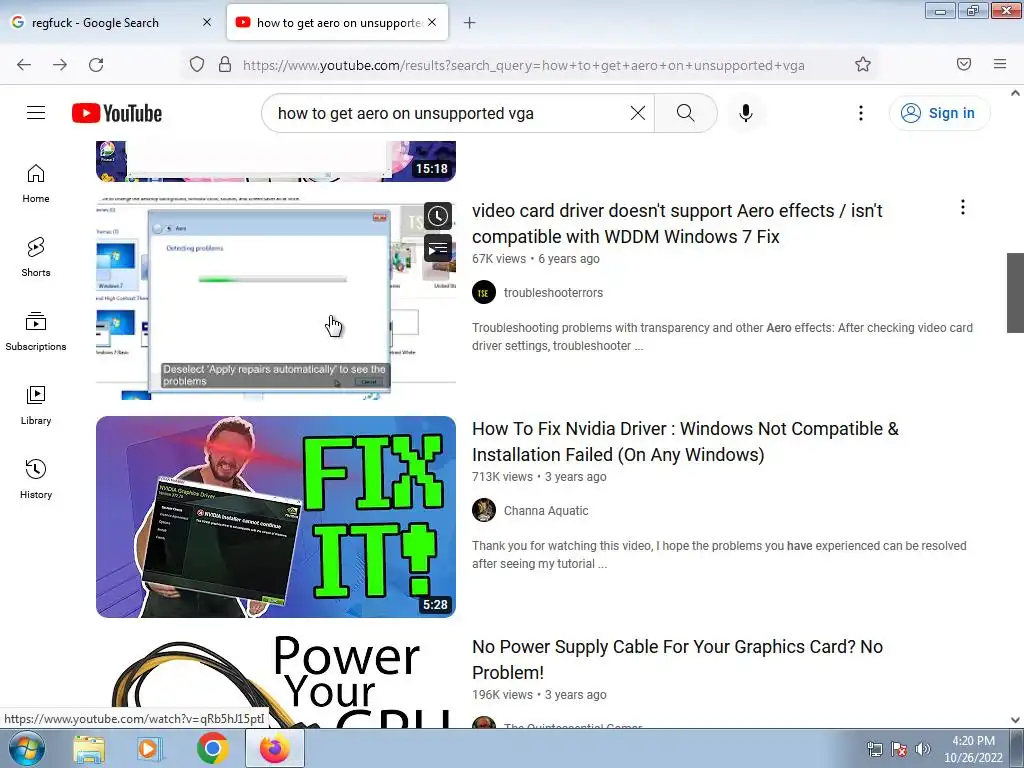Open YouTube settings three-dot menu beside Sign in

point(861,113)
